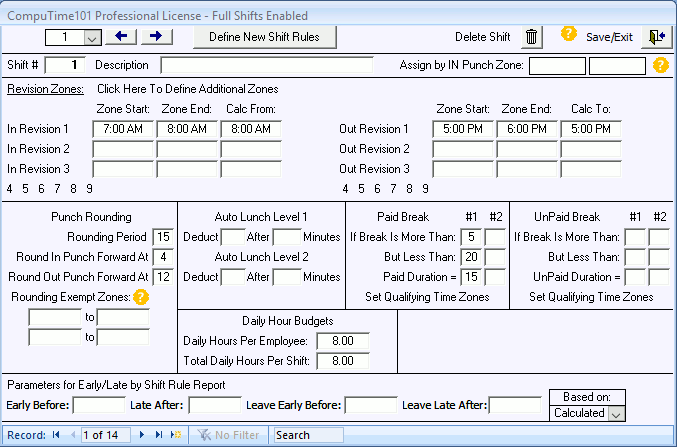Open help icon for IN Punch Zone
The width and height of the screenshot is (677, 447).
(661, 65)
